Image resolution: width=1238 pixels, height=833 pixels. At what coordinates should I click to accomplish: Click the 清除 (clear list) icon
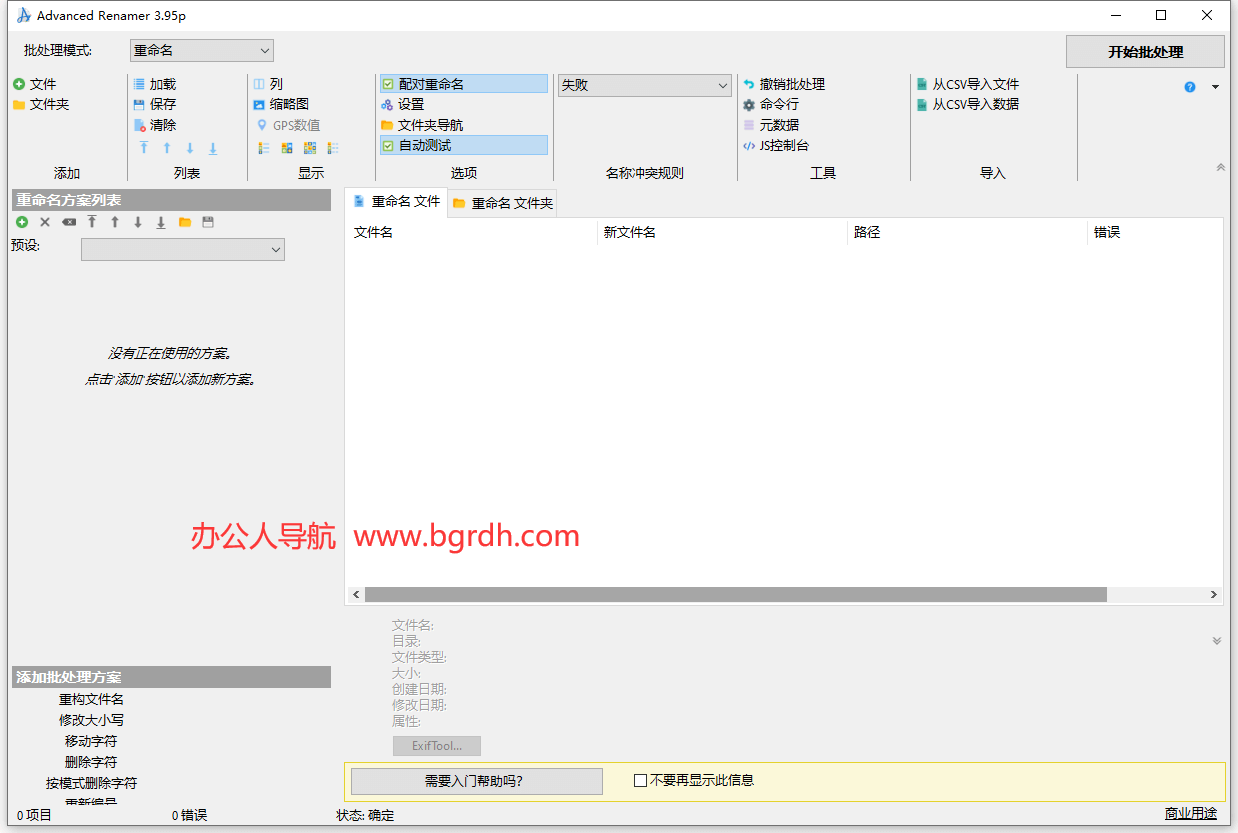[x=140, y=126]
